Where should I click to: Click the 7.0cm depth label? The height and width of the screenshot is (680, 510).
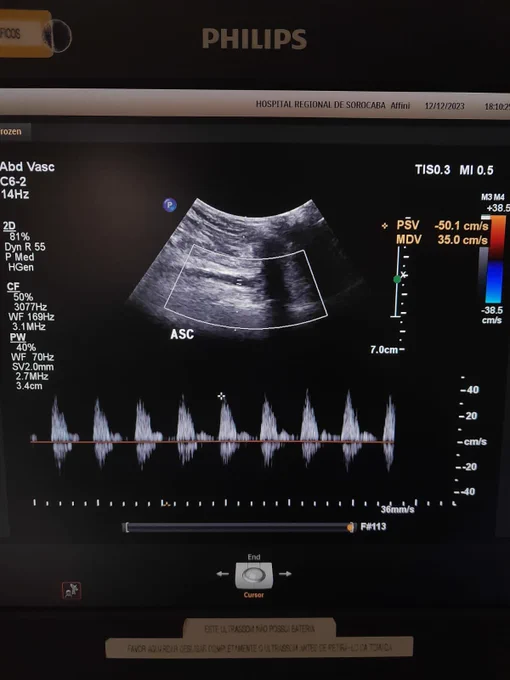coord(384,350)
